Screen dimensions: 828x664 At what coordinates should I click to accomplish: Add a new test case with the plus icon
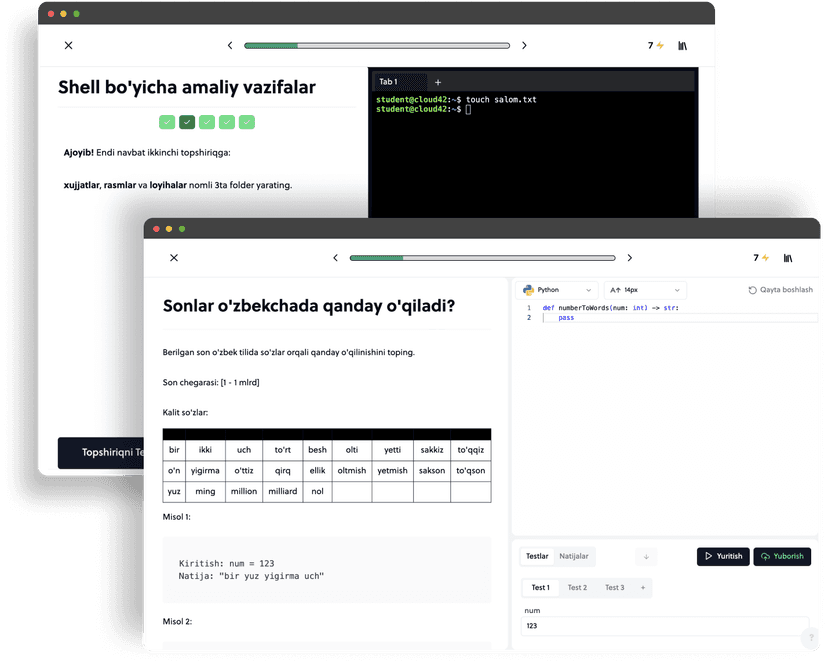click(x=642, y=587)
